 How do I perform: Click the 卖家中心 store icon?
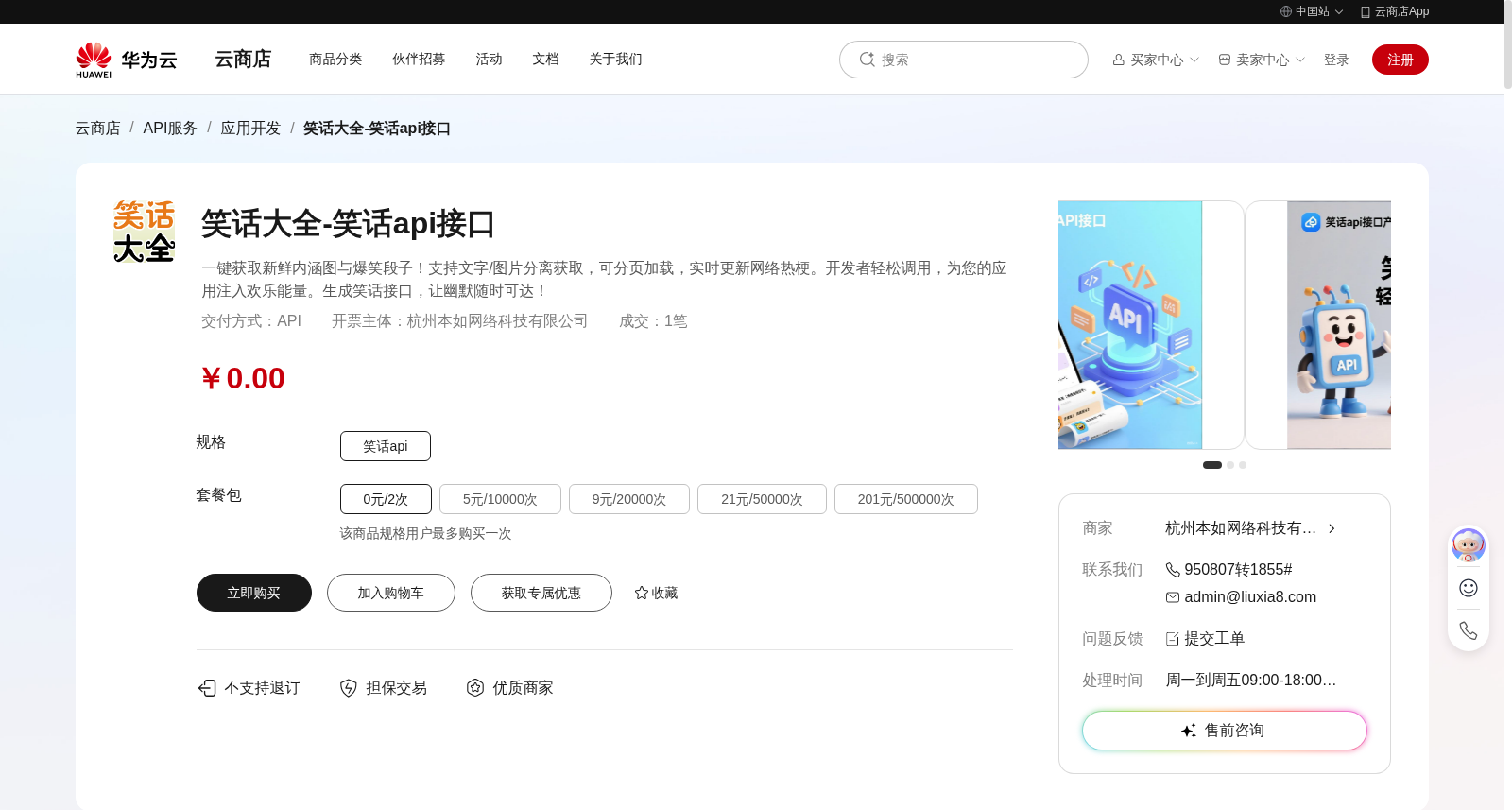point(1225,60)
